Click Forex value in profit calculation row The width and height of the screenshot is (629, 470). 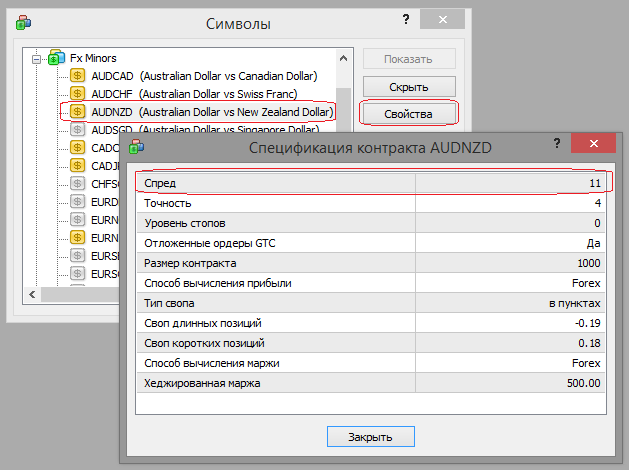click(586, 284)
